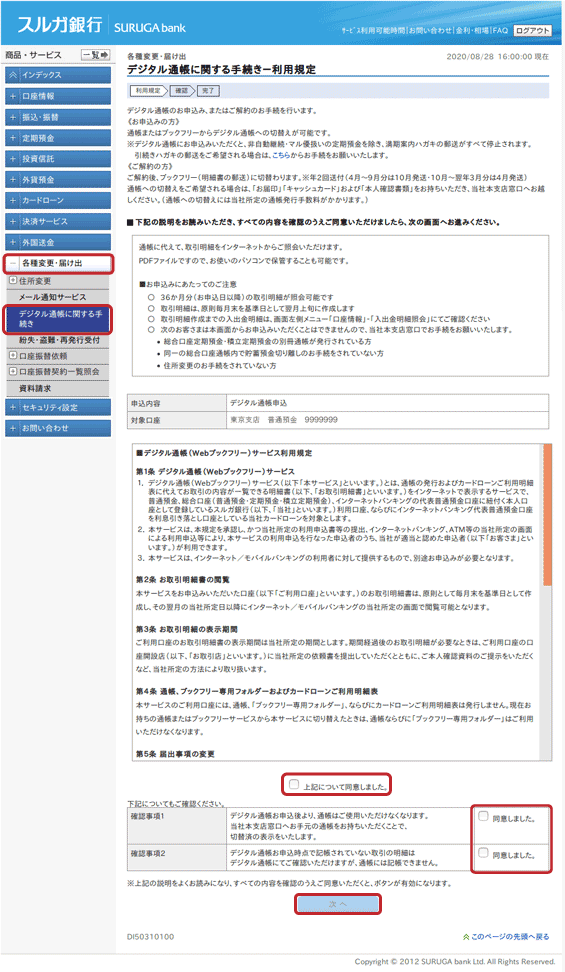Check the 上記について同意しました box
565x972 pixels.
(x=294, y=785)
